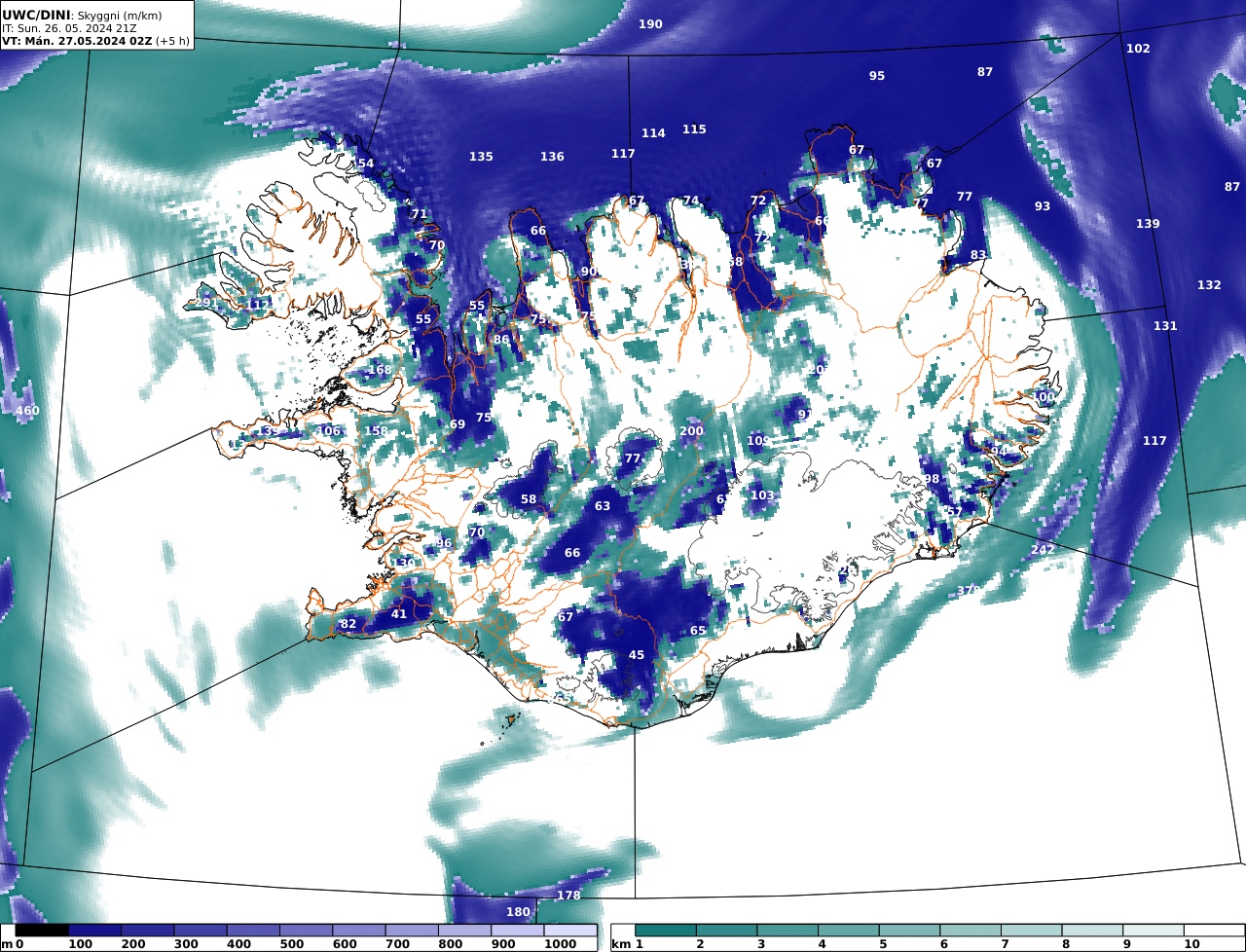Click the map value 132
Image resolution: width=1246 pixels, height=952 pixels.
1209,285
